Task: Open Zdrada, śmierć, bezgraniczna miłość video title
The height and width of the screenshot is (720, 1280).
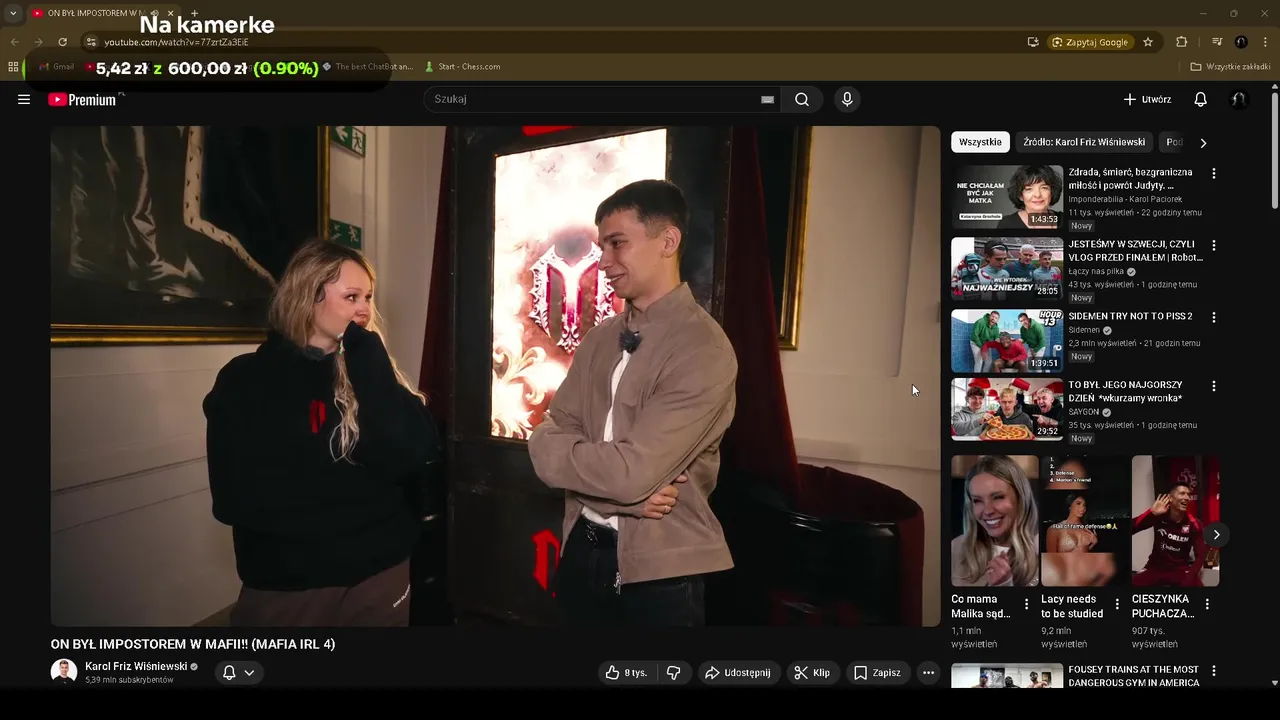Action: pos(1131,179)
